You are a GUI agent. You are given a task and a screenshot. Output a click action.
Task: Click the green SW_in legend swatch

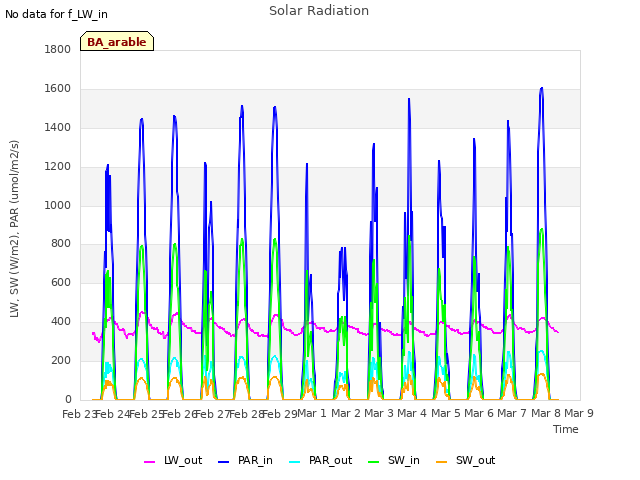click(373, 462)
